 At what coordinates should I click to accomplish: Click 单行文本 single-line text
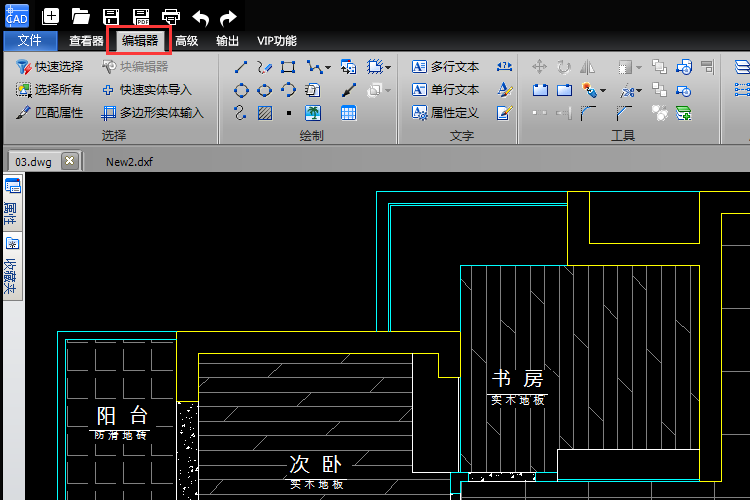coord(445,89)
